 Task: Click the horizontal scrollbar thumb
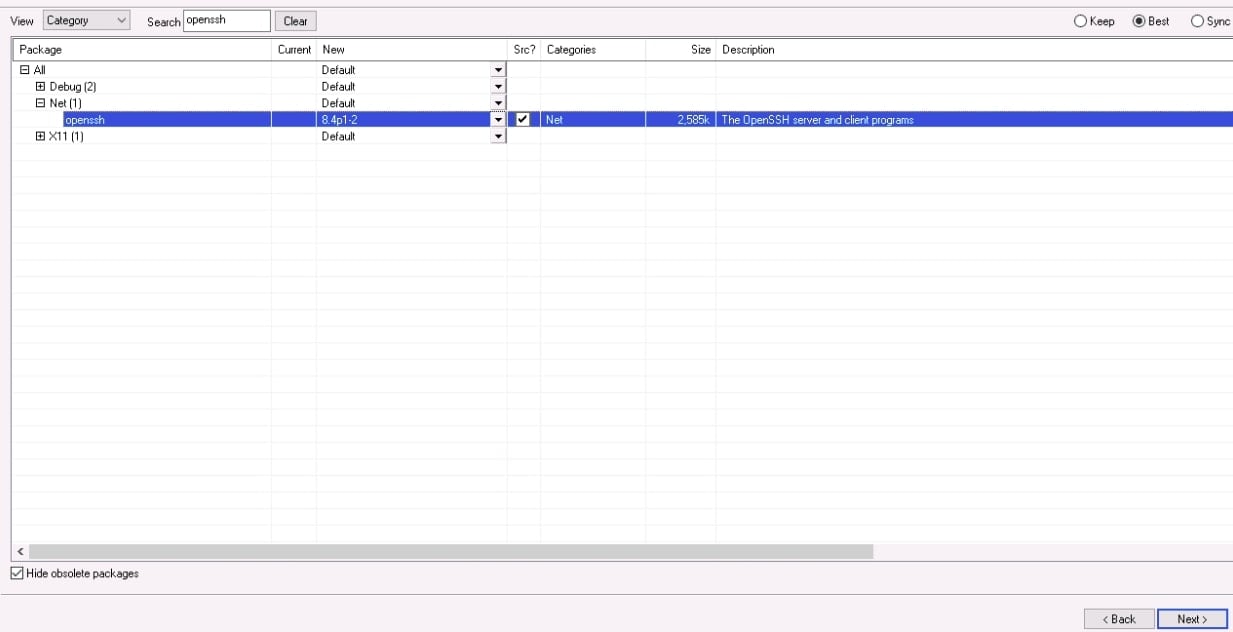[451, 551]
